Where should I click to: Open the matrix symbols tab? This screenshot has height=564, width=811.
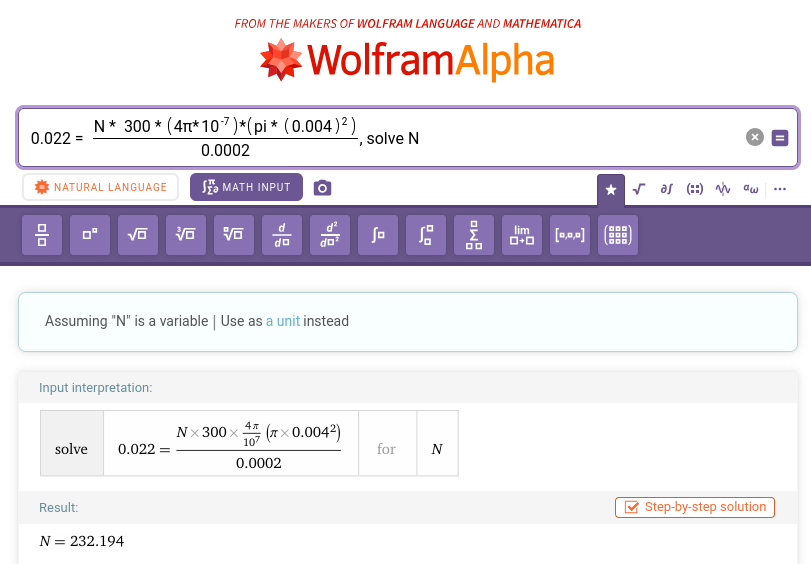[x=695, y=189]
